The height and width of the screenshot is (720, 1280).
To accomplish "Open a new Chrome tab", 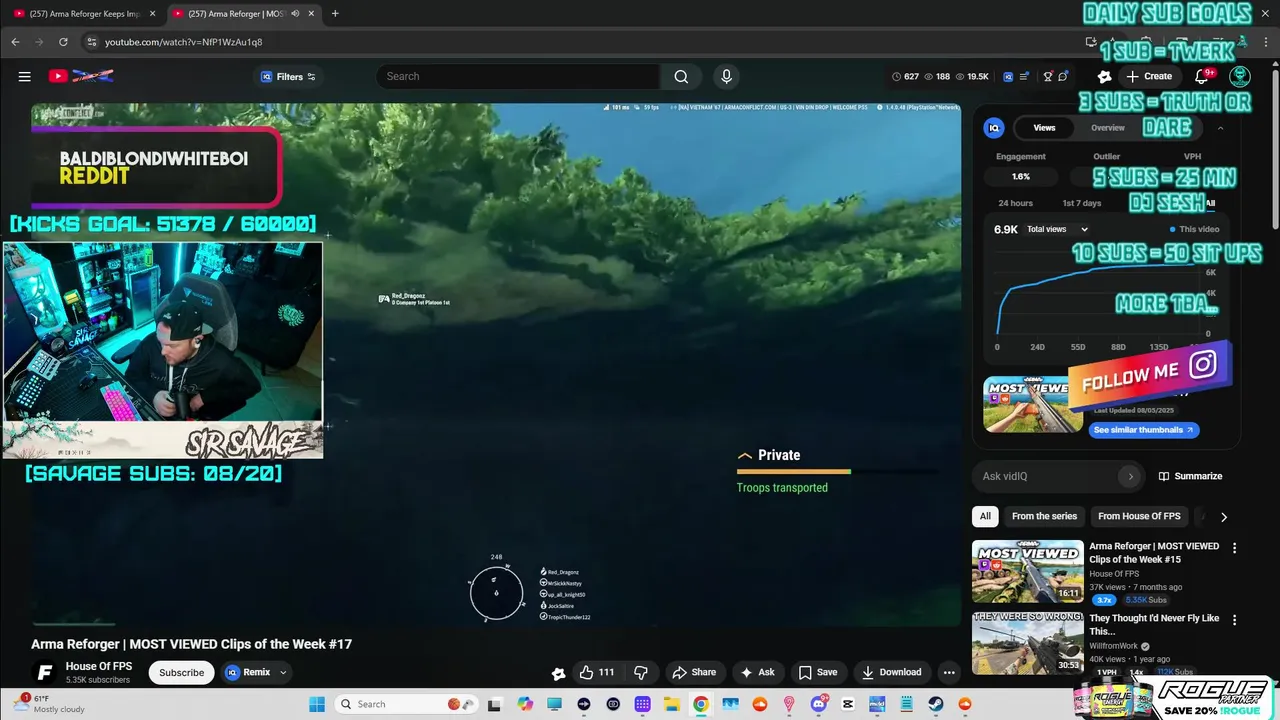I will click(335, 14).
